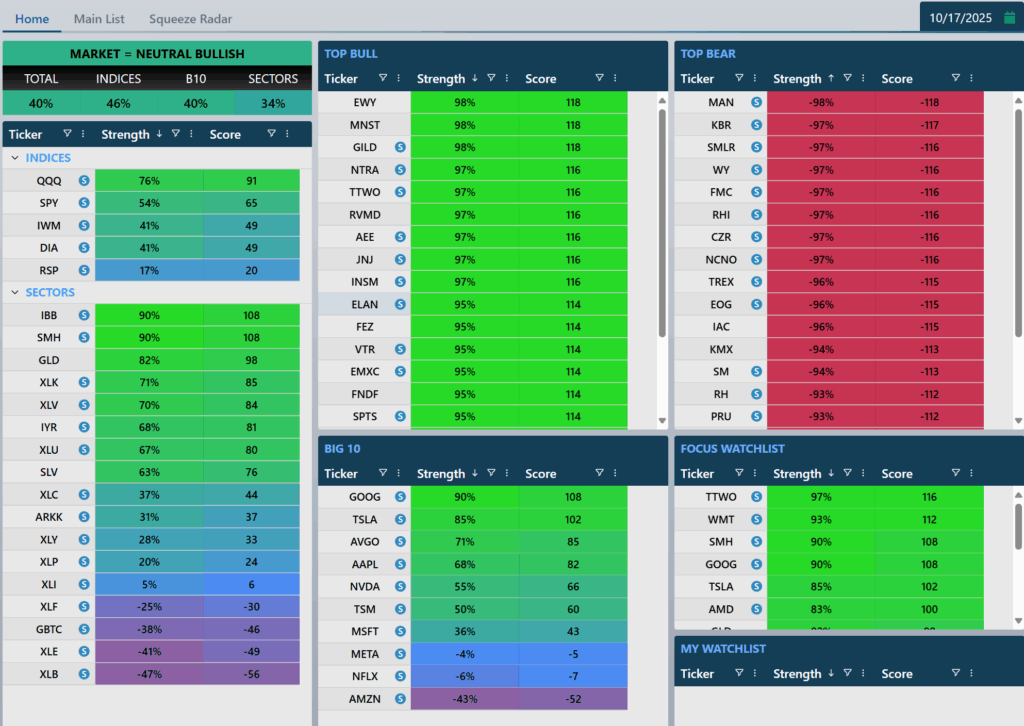Switch to the Main List tab
1024x726 pixels.
pos(99,19)
